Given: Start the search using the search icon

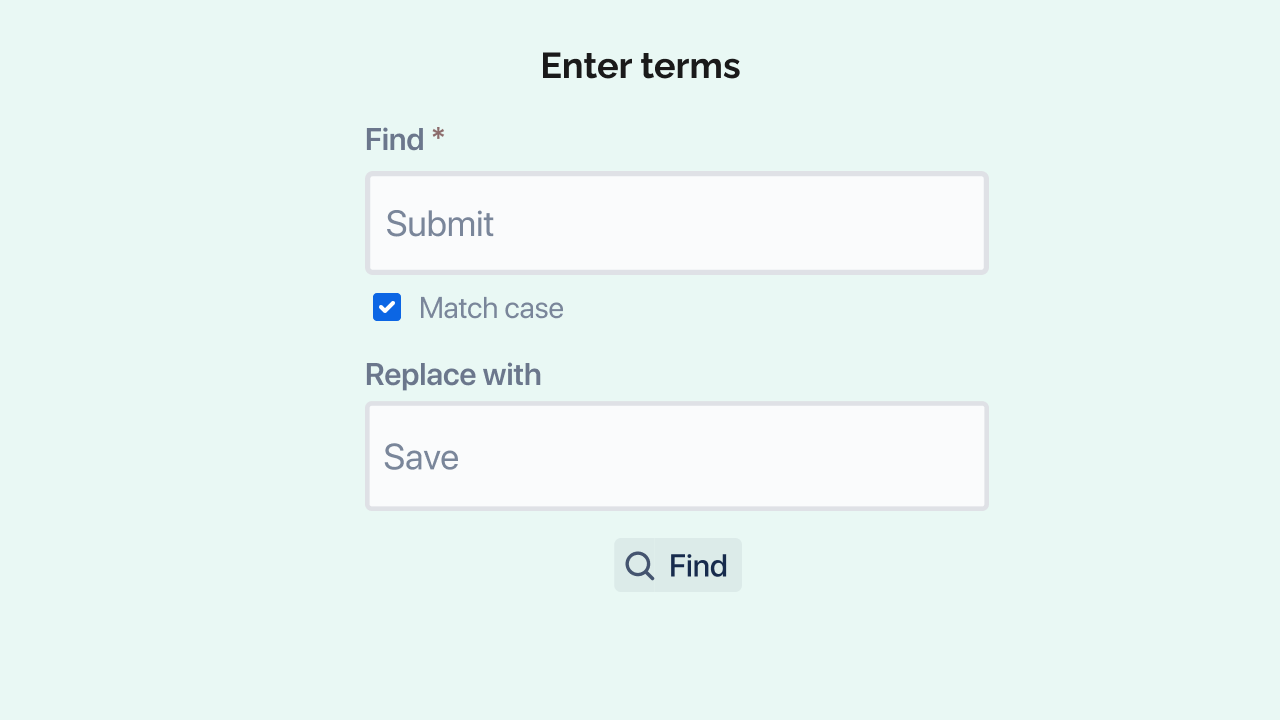Looking at the screenshot, I should coord(640,566).
